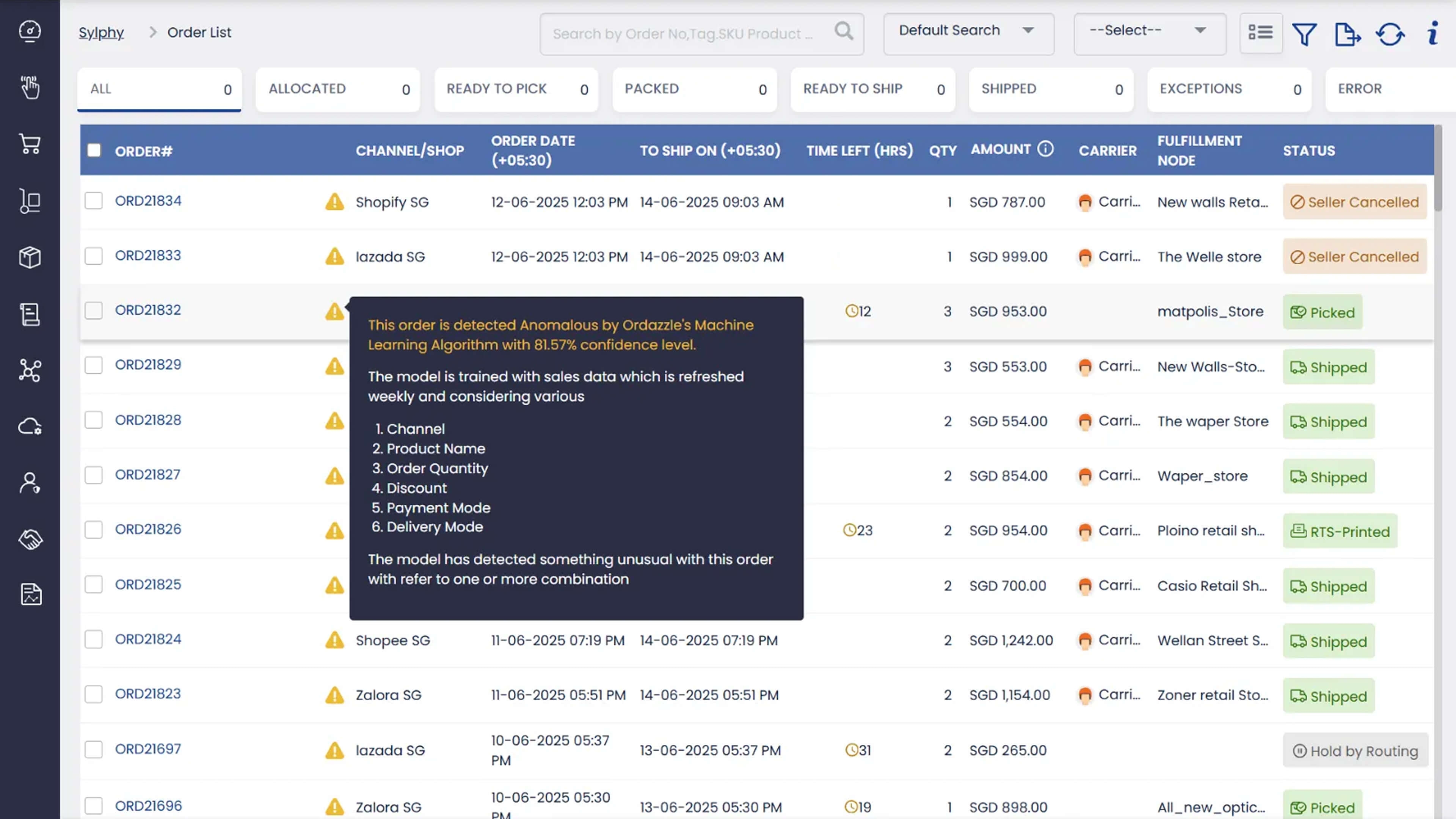Open the handshake sidebar icon
This screenshot has width=1456, height=819.
tap(30, 539)
